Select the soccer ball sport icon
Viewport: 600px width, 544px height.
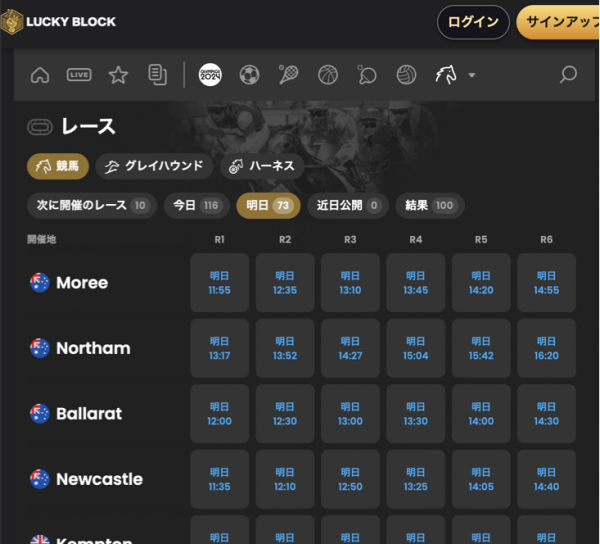coord(250,75)
